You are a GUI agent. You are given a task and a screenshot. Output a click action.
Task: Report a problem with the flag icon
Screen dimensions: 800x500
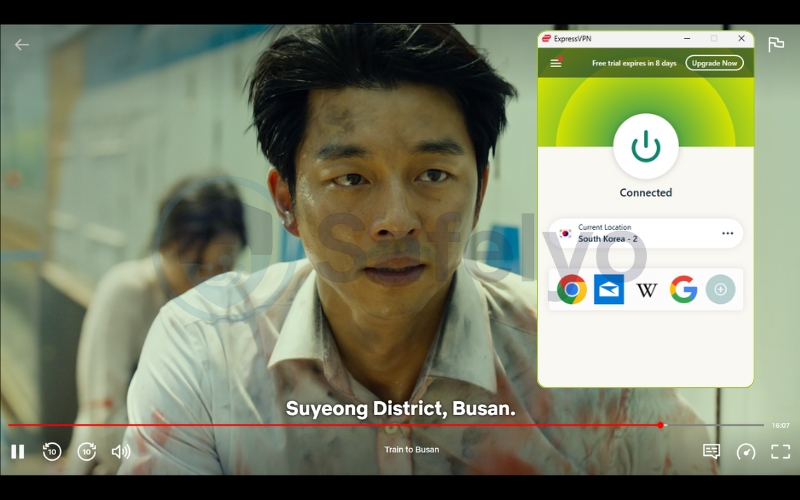coord(776,44)
